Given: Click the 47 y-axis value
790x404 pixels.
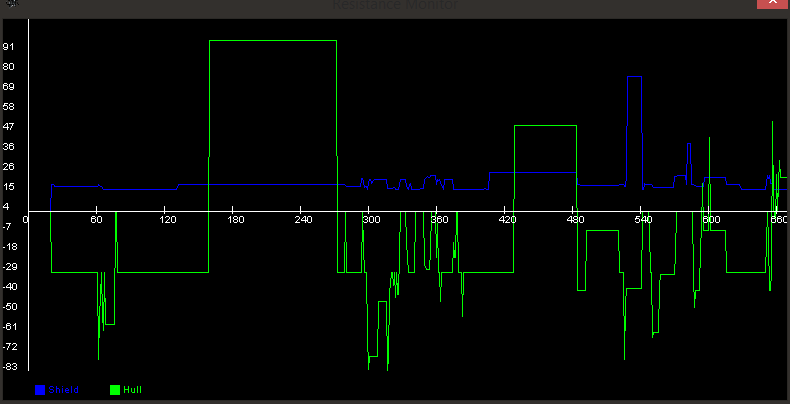Looking at the screenshot, I should coord(9,126).
